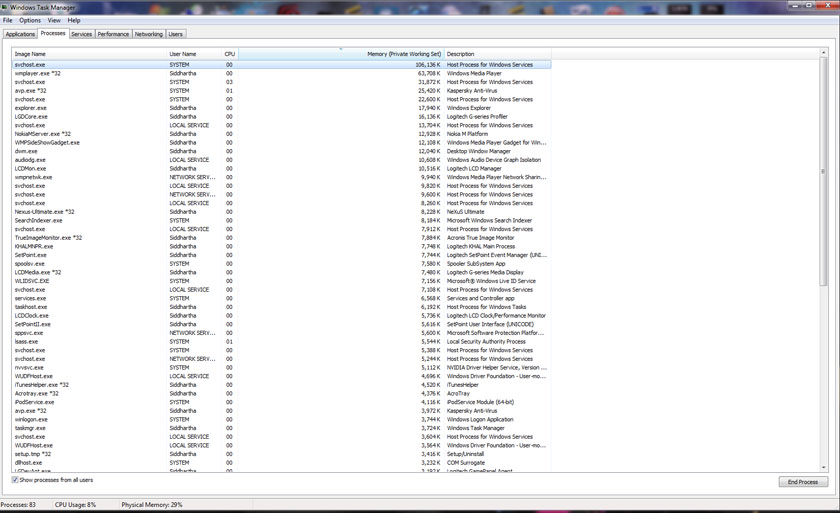Open the File menu
The image size is (840, 513).
point(7,20)
